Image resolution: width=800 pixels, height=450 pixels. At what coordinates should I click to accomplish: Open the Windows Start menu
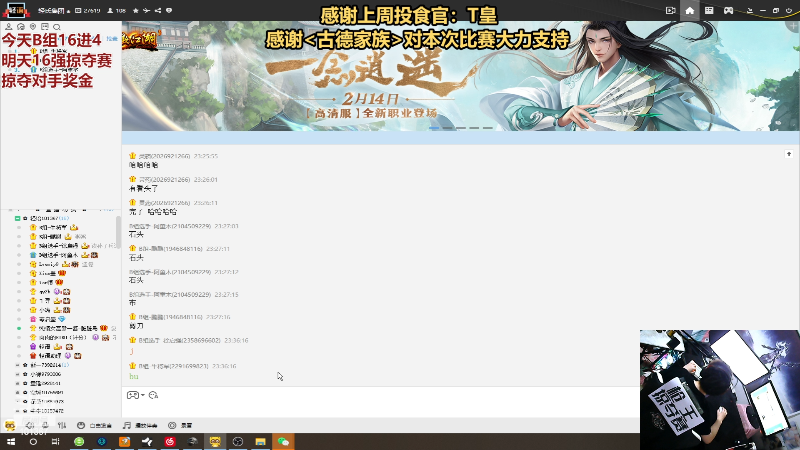pos(11,441)
